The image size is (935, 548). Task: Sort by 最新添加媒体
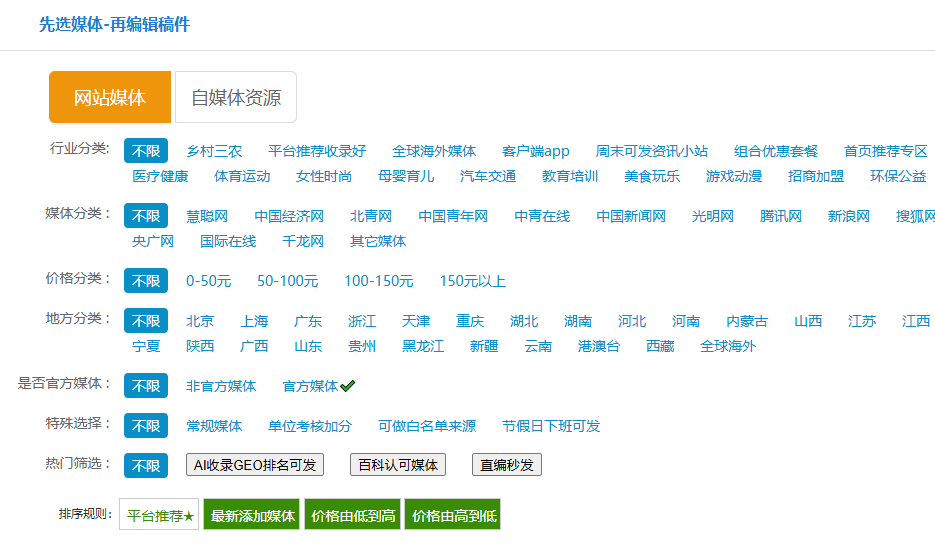[252, 516]
